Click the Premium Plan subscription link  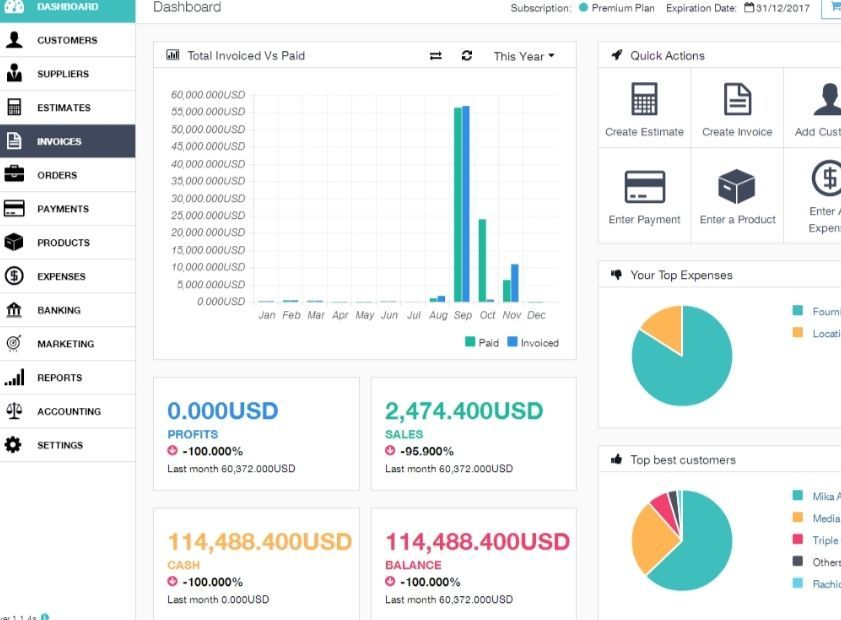[622, 8]
